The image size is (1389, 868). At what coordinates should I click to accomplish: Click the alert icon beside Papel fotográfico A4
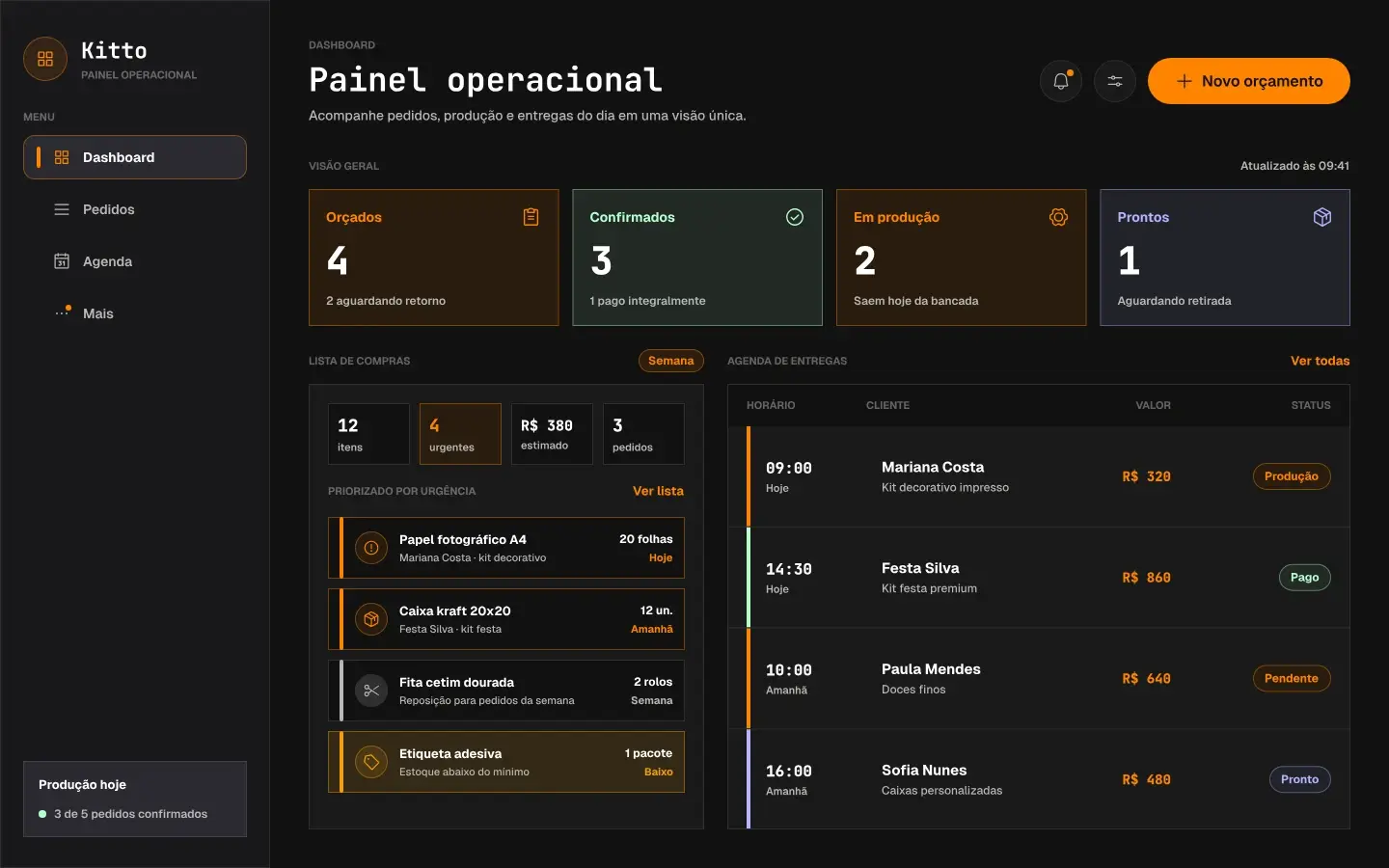click(371, 548)
